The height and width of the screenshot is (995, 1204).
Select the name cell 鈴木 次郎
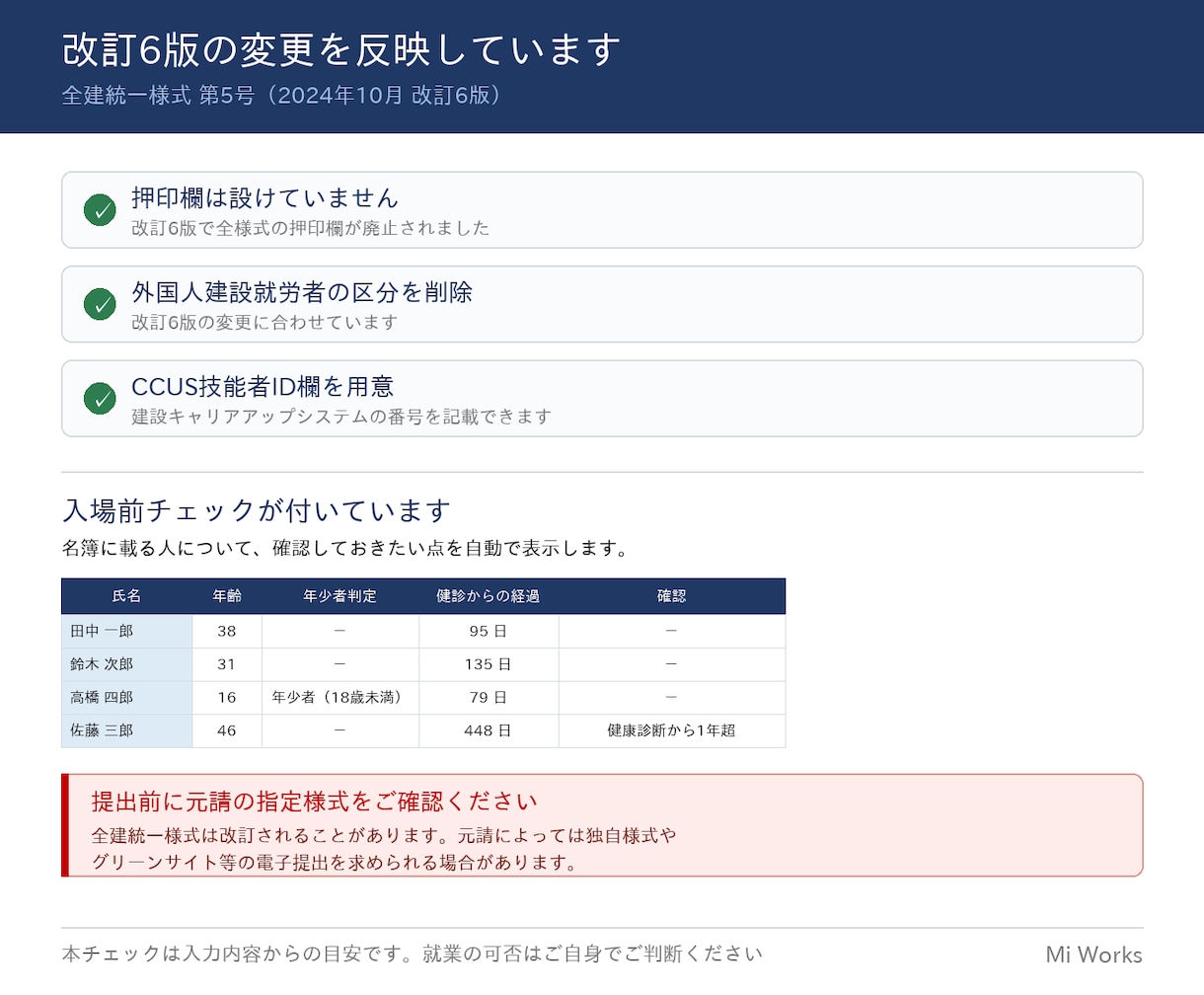click(x=127, y=664)
